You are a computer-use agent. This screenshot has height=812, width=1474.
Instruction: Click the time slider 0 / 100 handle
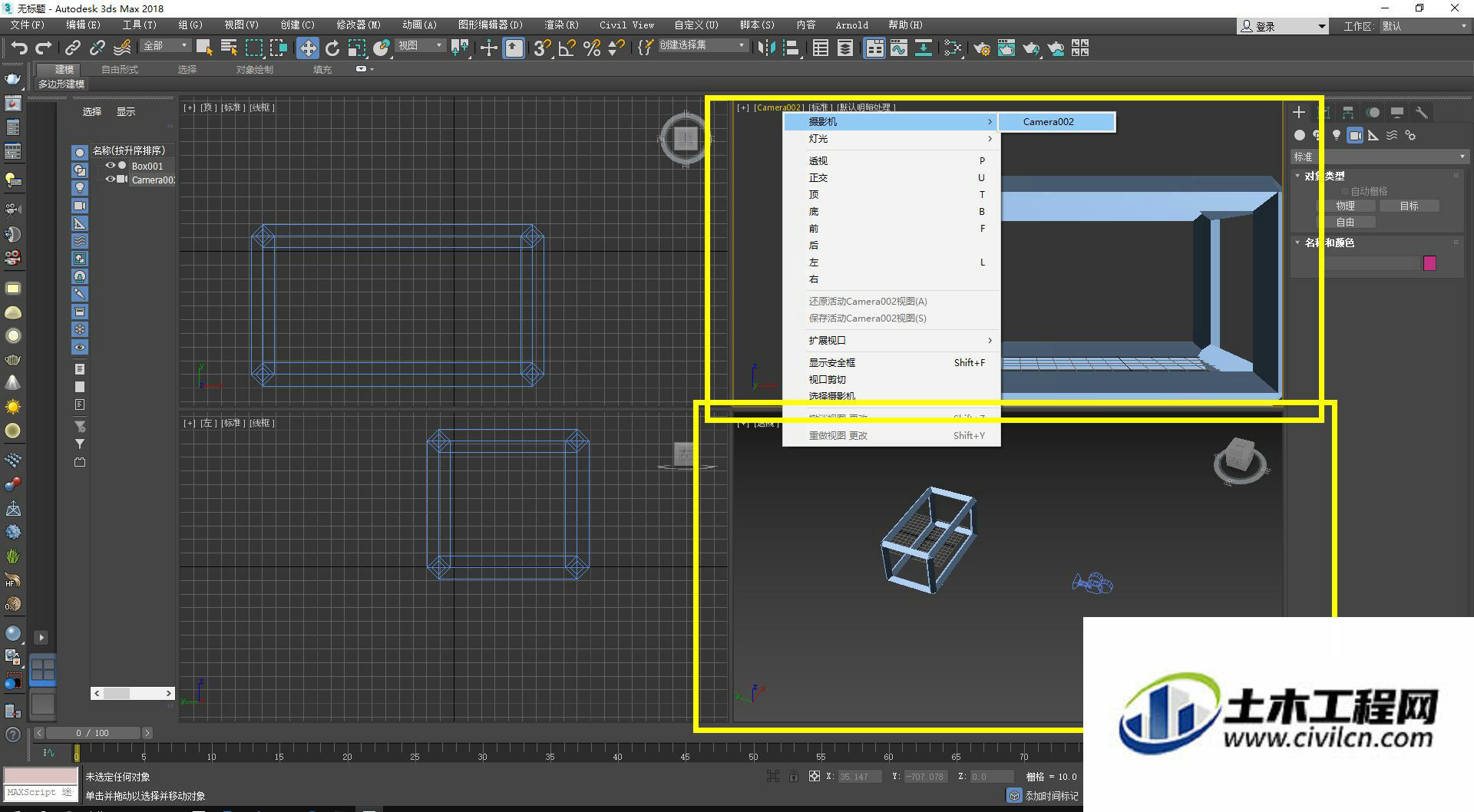click(x=91, y=733)
